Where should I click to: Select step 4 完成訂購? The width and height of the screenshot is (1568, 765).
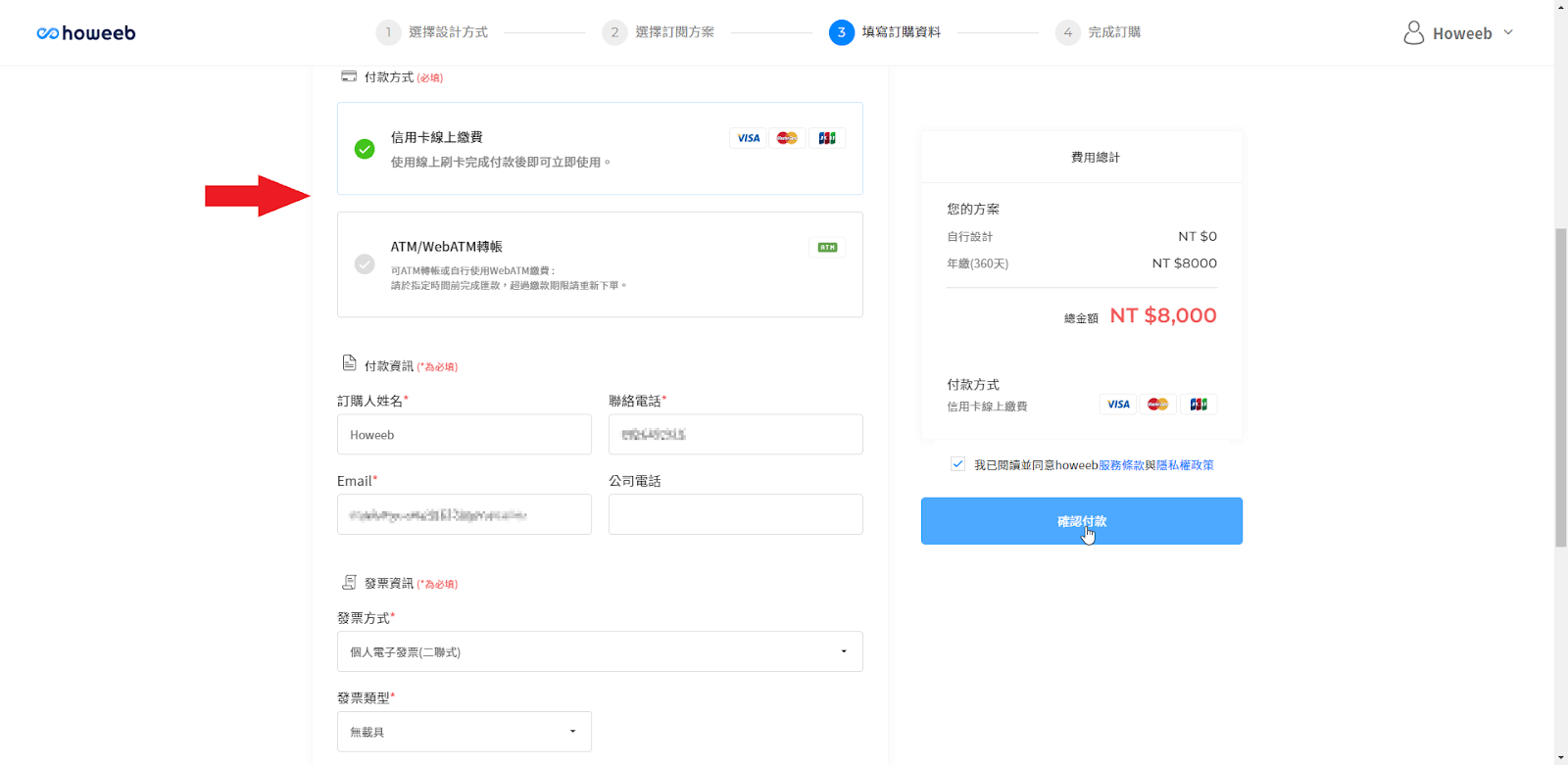tap(1099, 32)
